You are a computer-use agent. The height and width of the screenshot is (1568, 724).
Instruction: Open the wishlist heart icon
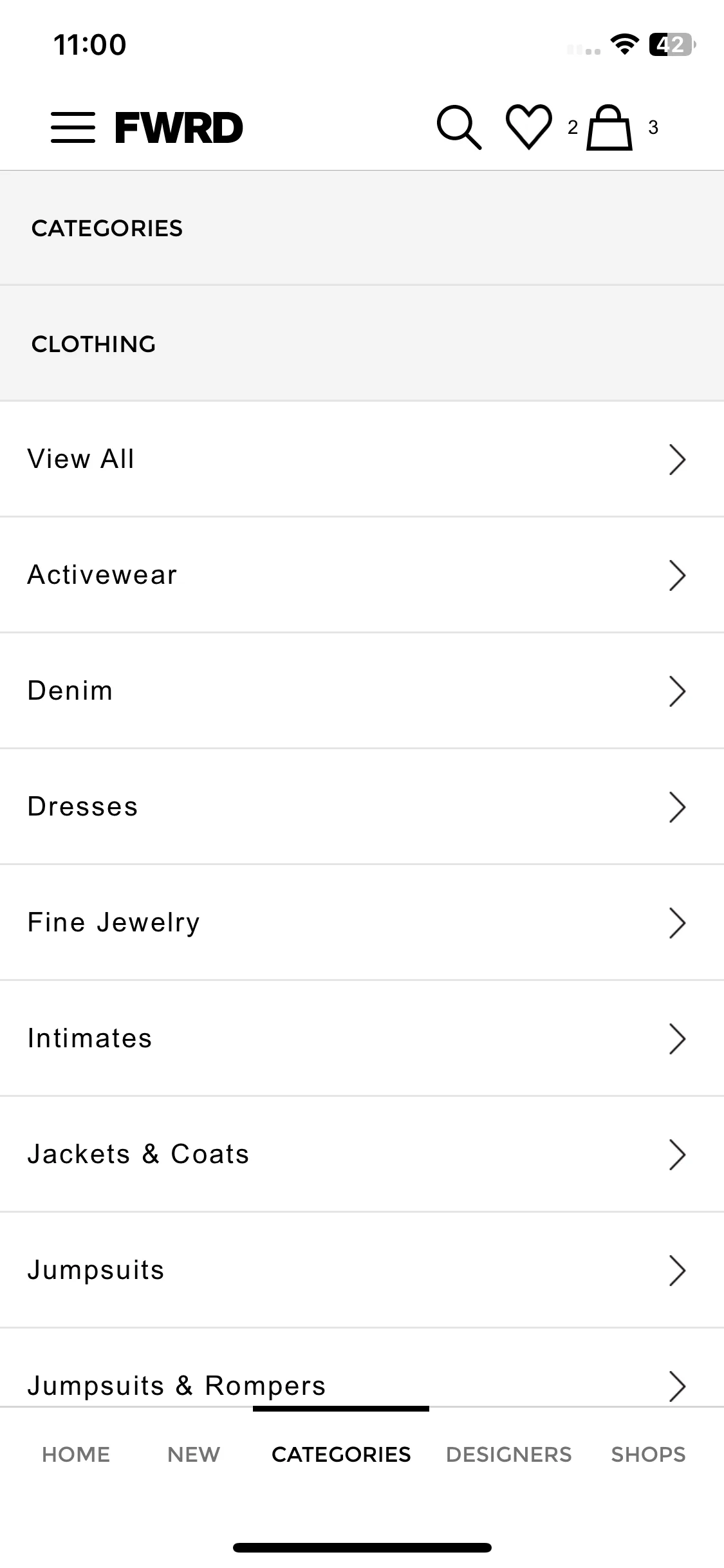pyautogui.click(x=529, y=127)
